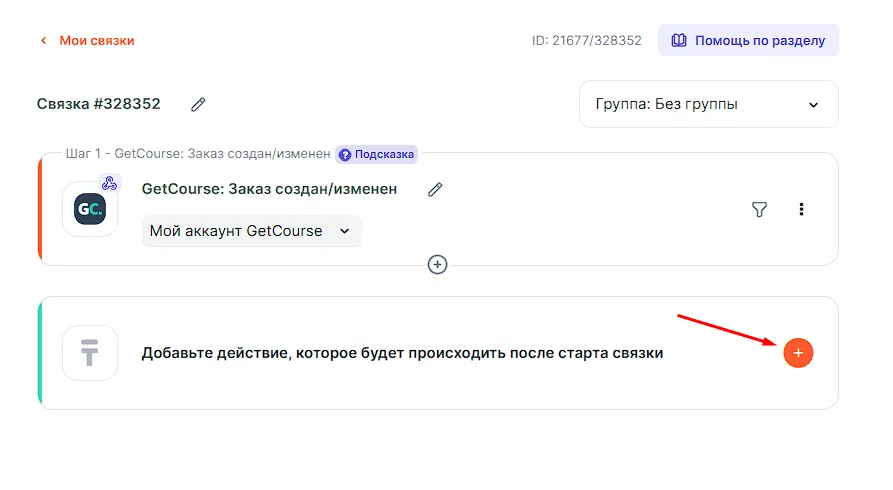Open Помощь по разделу help button
The image size is (893, 490).
(x=748, y=41)
